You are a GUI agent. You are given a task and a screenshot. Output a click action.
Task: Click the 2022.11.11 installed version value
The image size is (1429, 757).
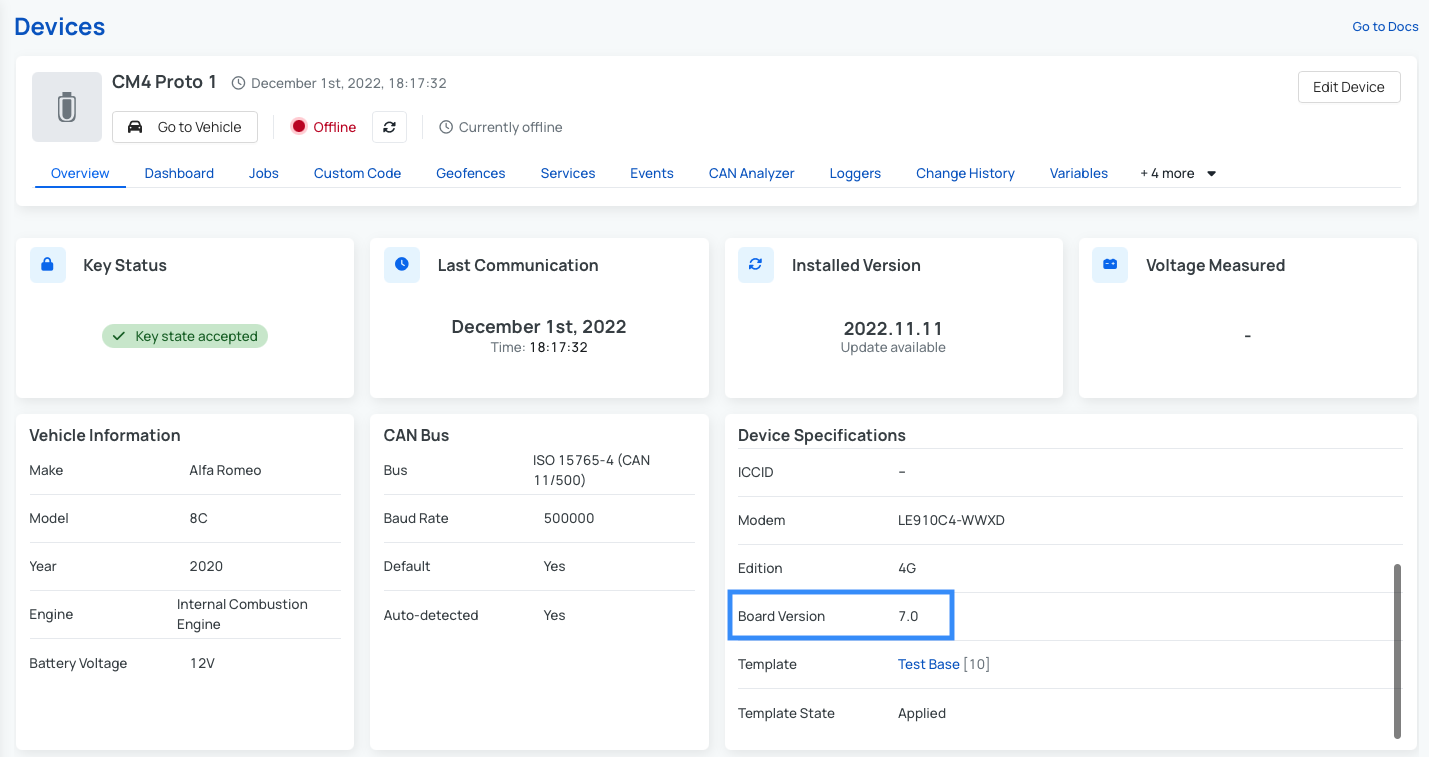point(893,328)
